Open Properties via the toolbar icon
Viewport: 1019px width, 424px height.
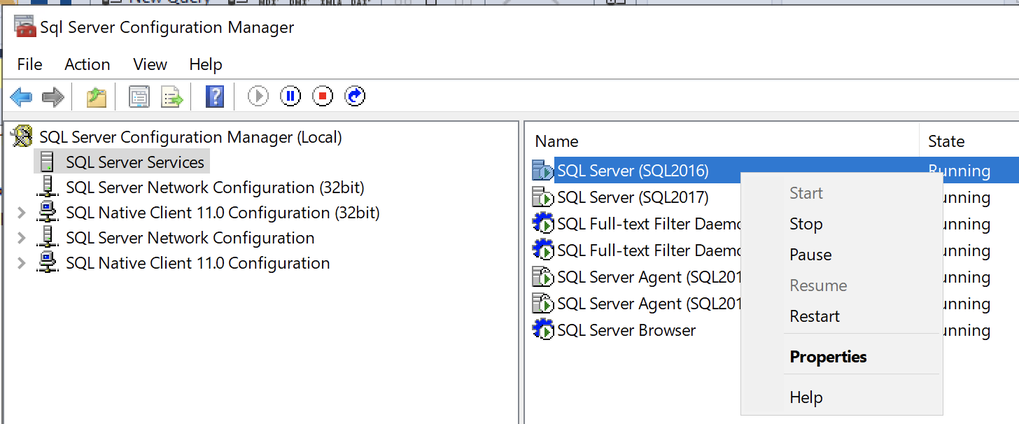[x=139, y=96]
